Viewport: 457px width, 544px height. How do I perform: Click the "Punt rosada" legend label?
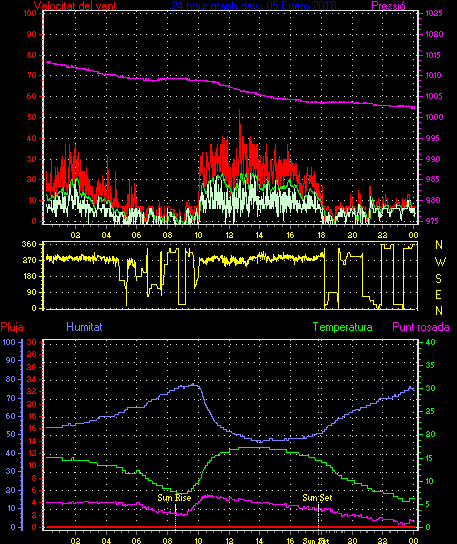(421, 327)
